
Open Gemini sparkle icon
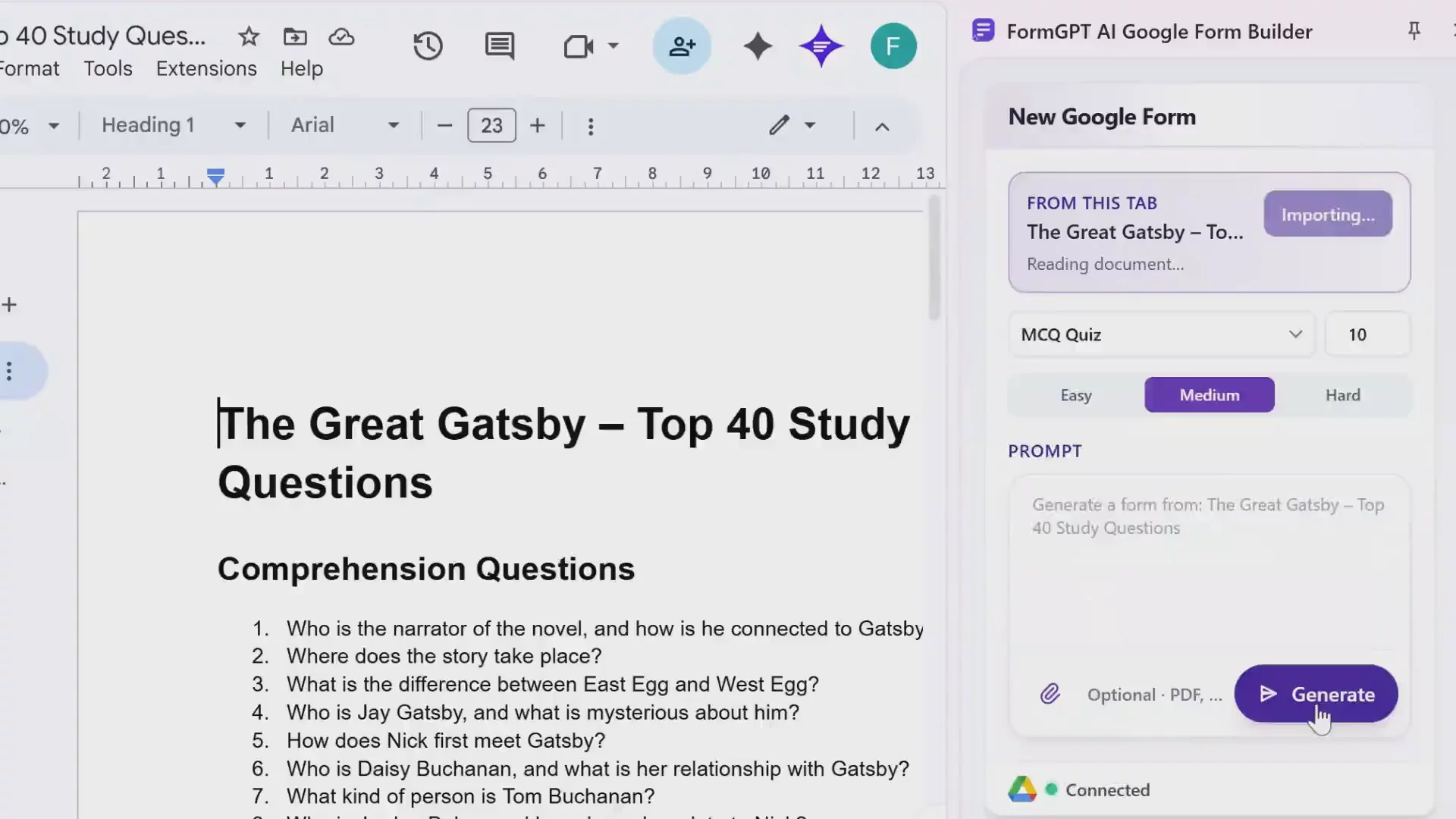tap(758, 46)
